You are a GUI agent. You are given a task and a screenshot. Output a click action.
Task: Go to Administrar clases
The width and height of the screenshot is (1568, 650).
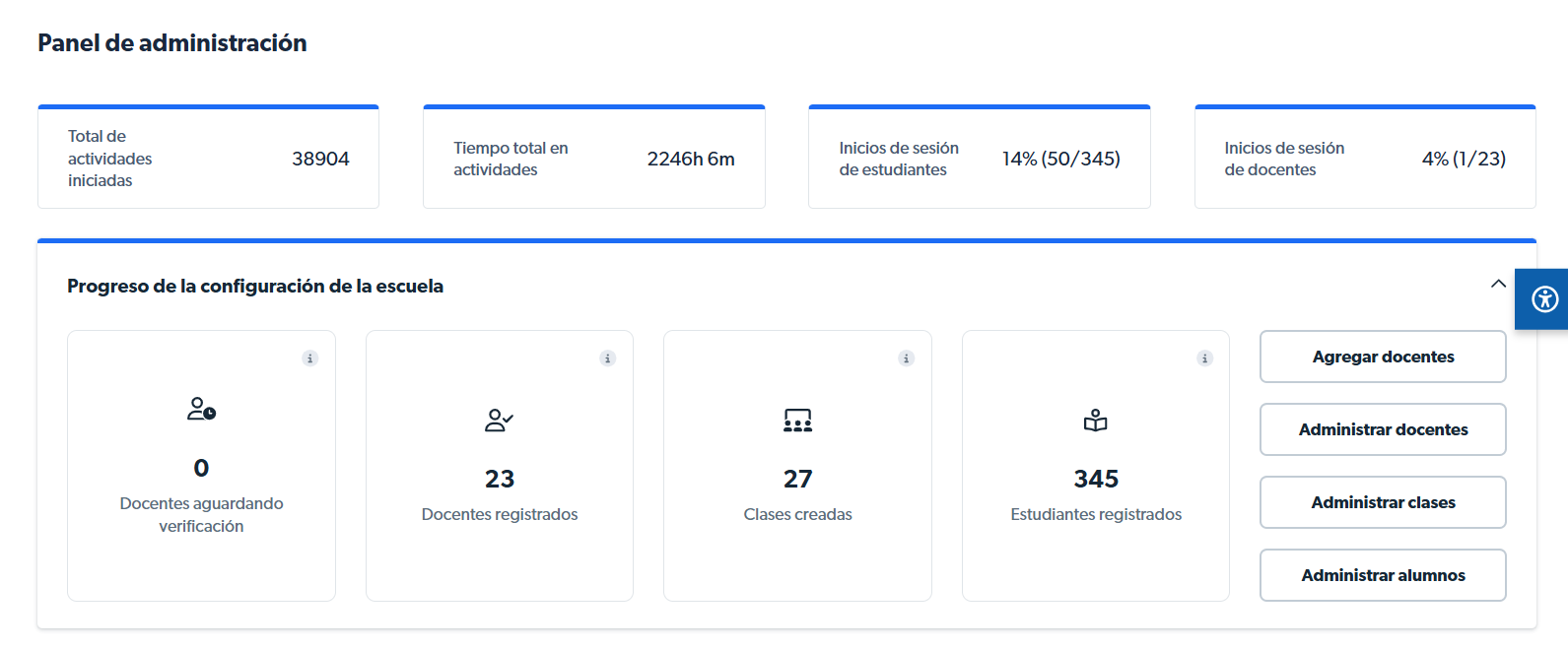1382,502
